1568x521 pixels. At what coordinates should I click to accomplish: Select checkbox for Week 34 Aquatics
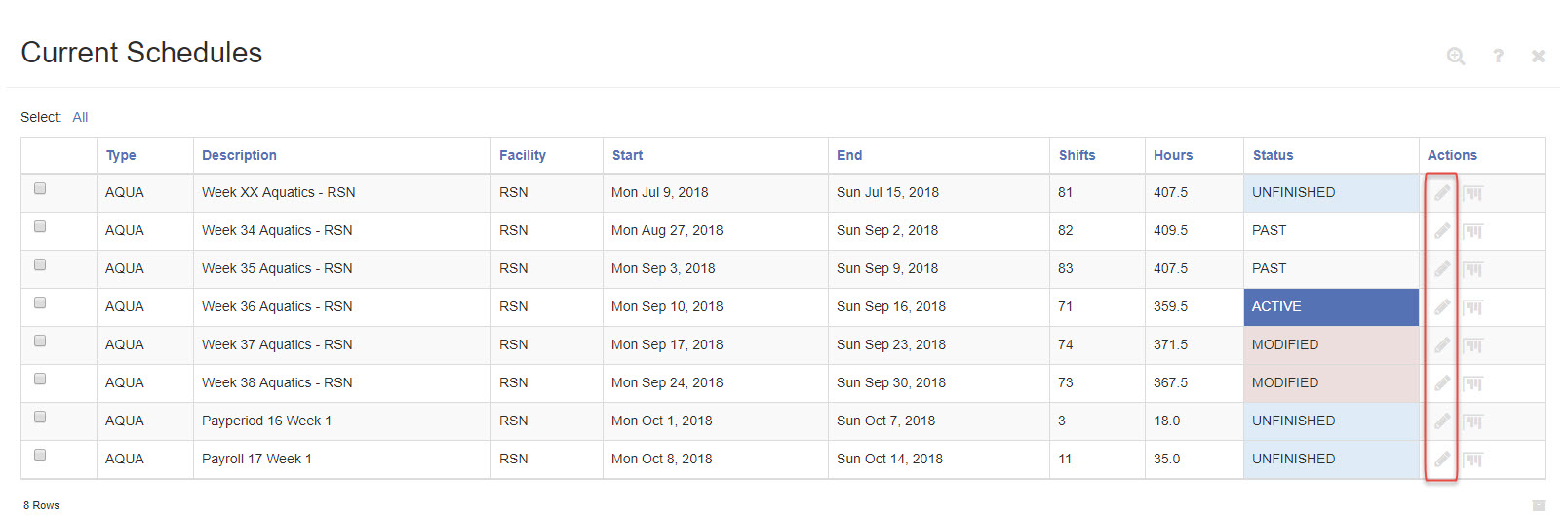pyautogui.click(x=40, y=226)
